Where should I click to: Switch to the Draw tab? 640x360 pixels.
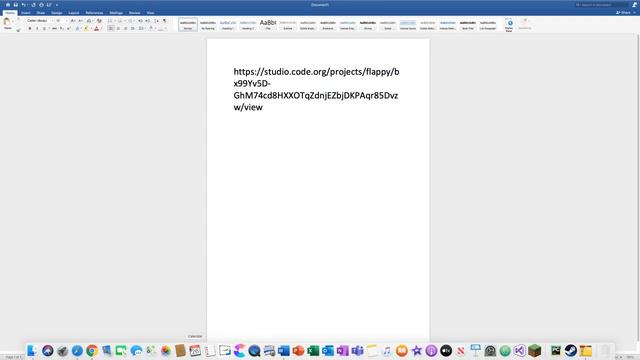(x=41, y=13)
